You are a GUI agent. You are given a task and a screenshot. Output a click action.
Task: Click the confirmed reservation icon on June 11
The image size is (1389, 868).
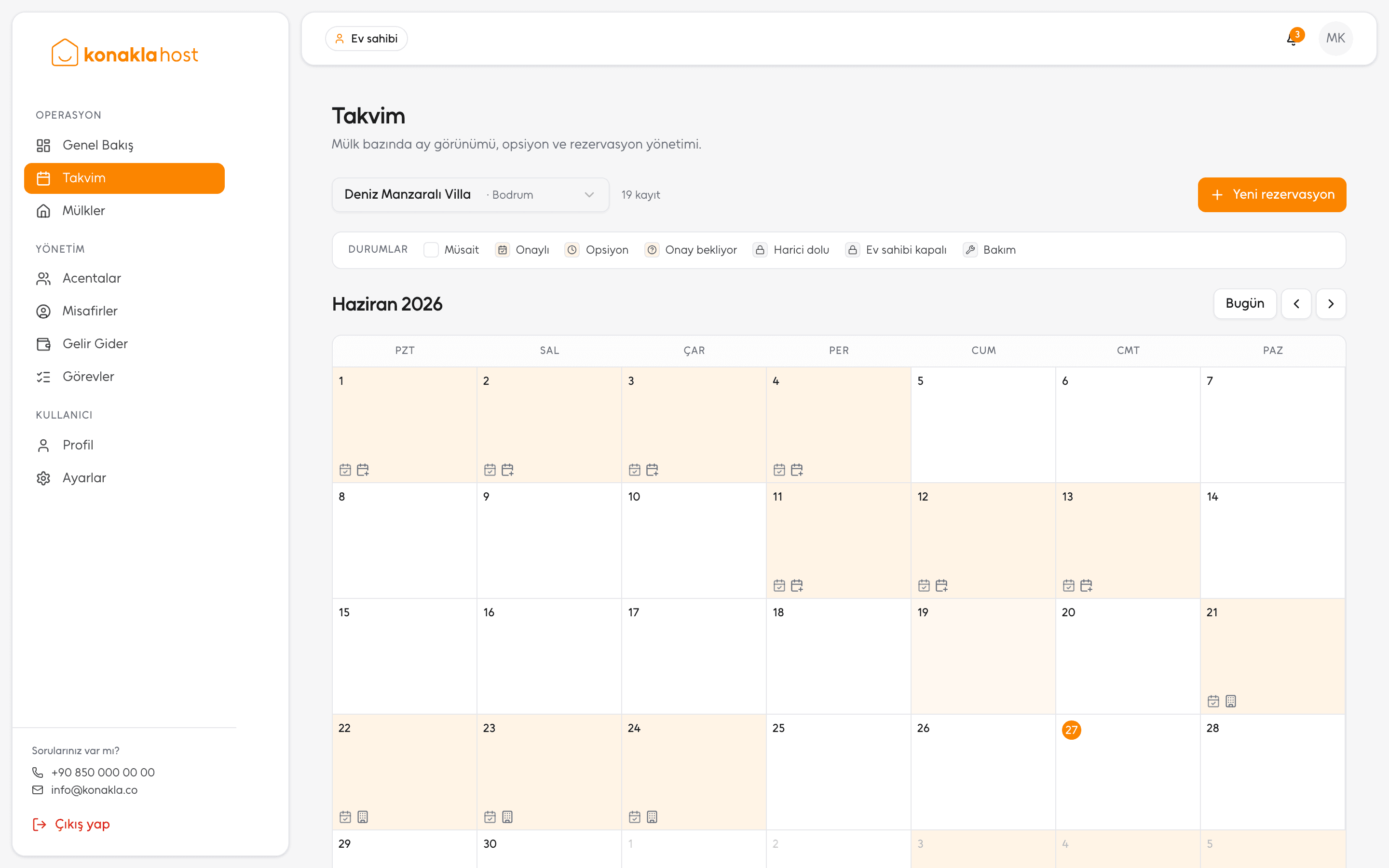click(x=779, y=585)
